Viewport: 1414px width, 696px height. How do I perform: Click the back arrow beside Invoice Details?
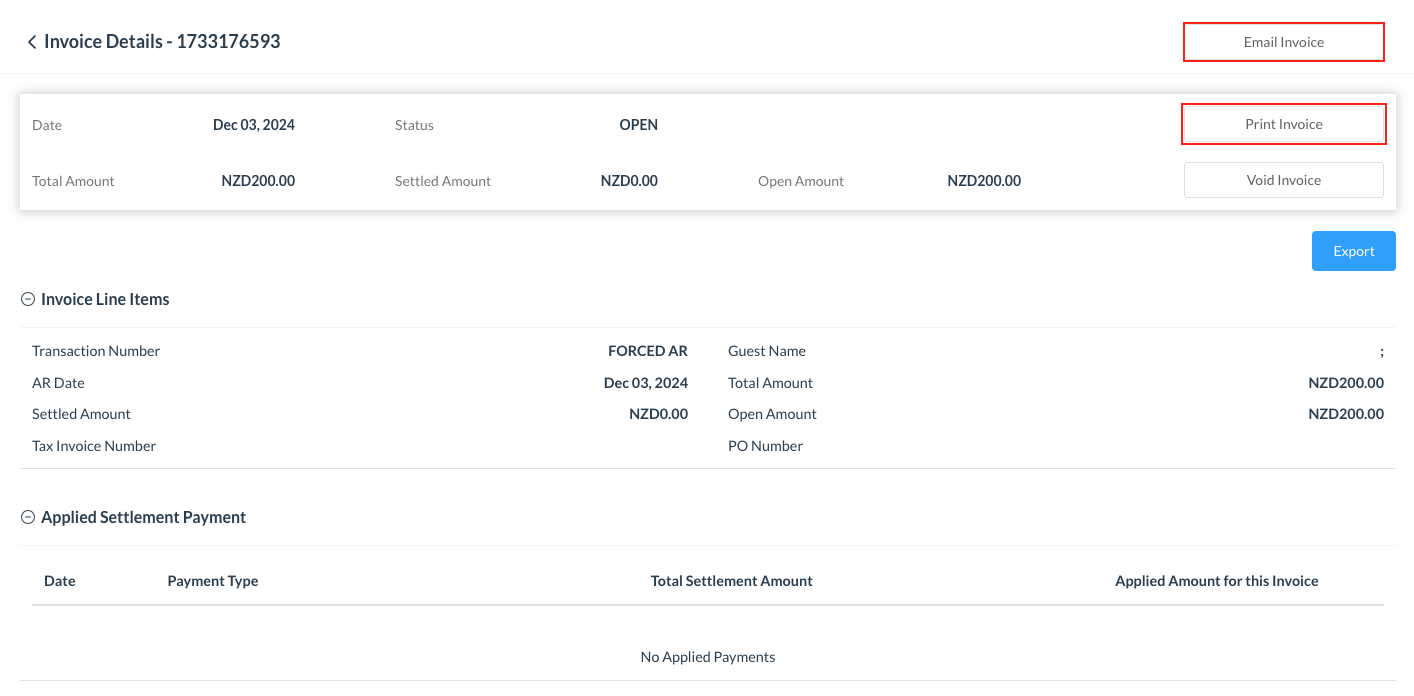pos(32,42)
